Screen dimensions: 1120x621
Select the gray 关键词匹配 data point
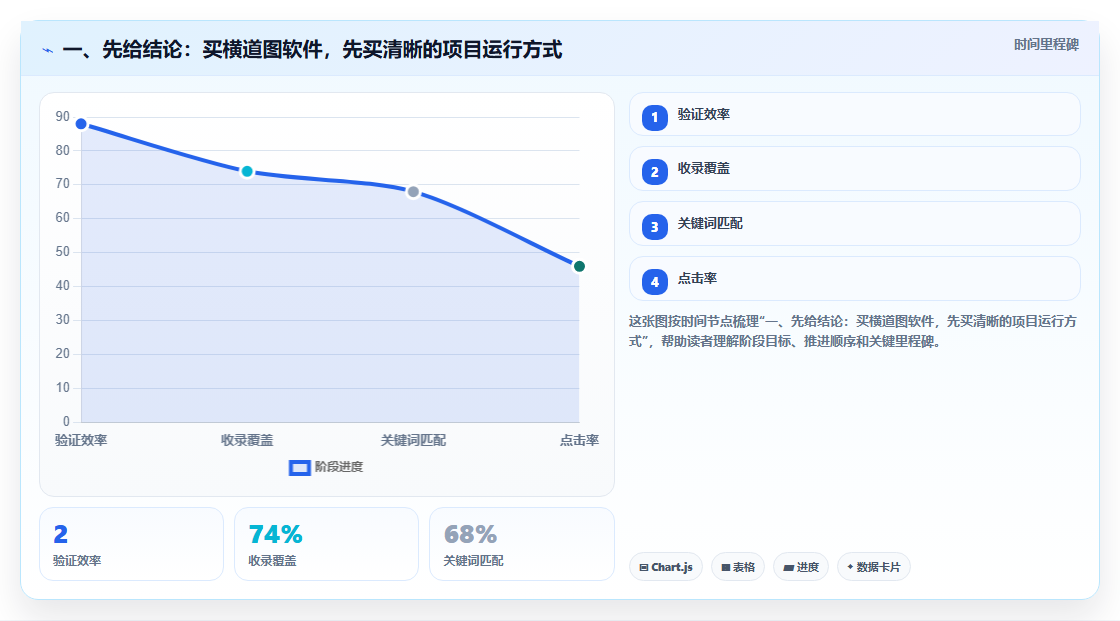(x=413, y=192)
